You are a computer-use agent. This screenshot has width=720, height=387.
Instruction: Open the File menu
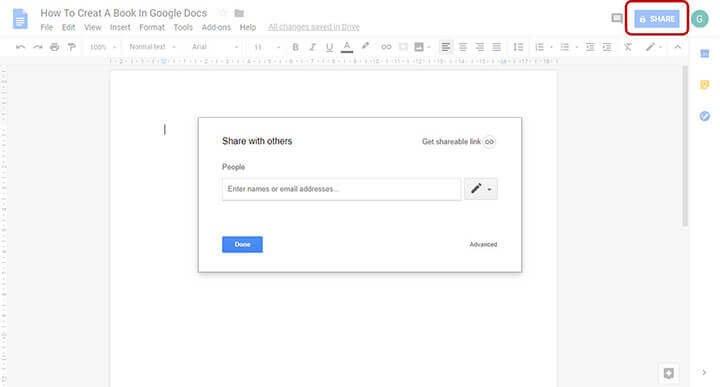pyautogui.click(x=46, y=28)
